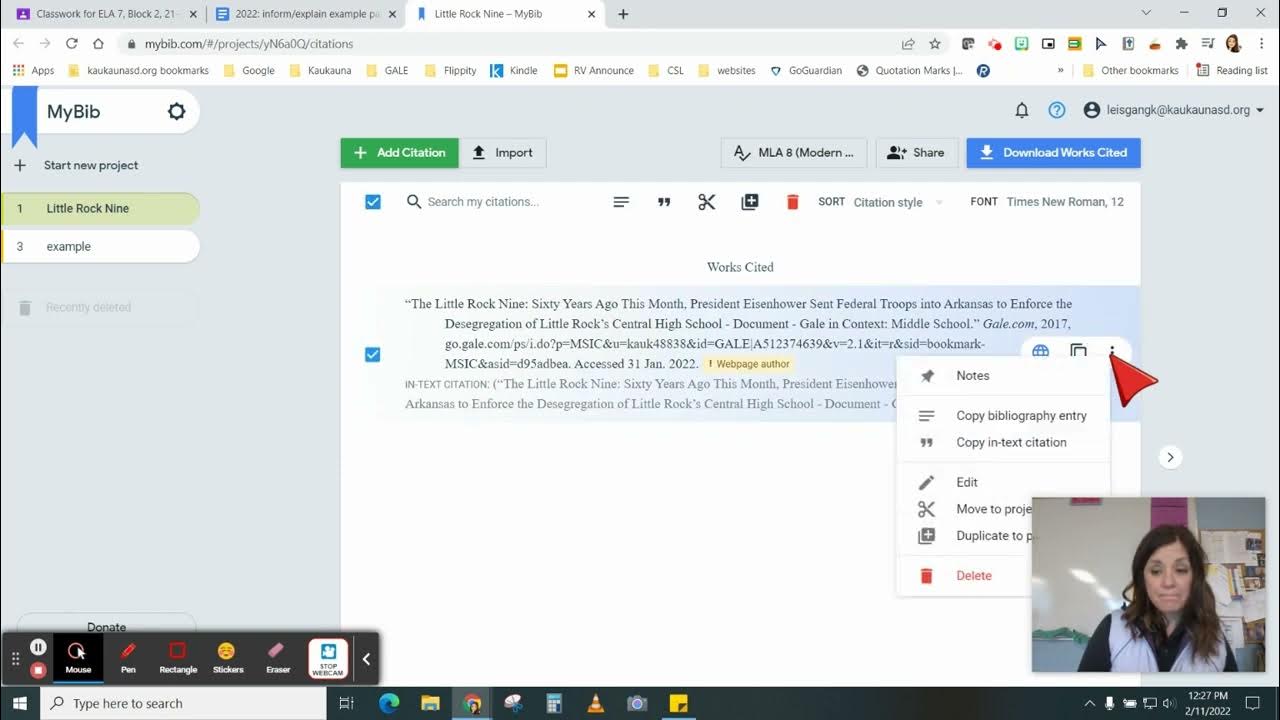Switch to the Classwork for ELA 7 tab
1280x720 pixels.
coord(104,14)
